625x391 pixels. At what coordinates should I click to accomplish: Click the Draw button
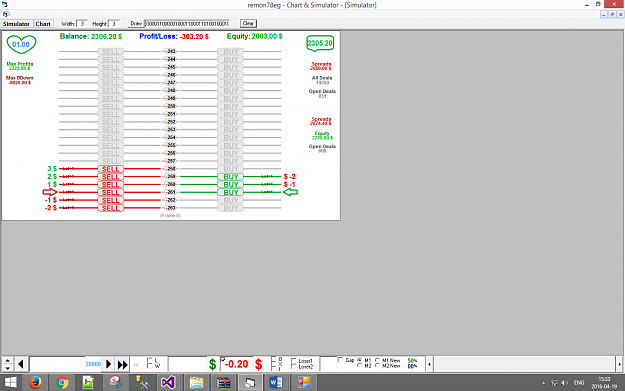(136, 24)
